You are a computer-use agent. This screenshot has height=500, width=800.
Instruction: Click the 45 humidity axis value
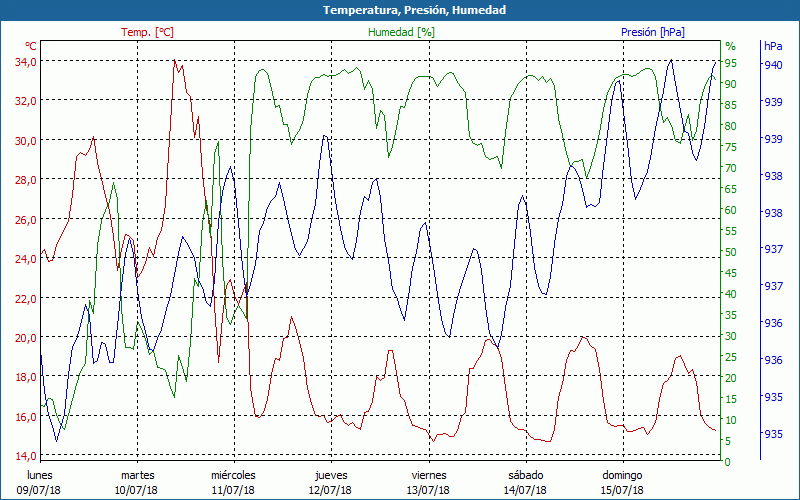[x=731, y=273]
